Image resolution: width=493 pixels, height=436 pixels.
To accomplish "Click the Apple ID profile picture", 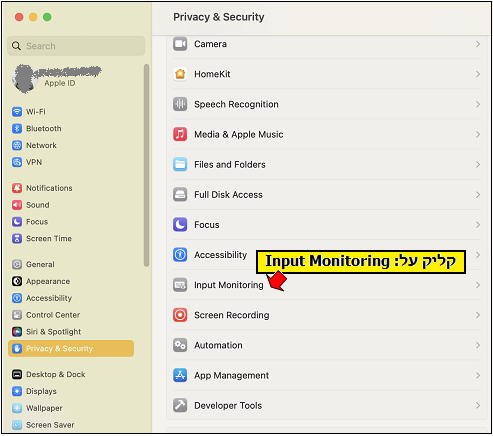I will pos(24,79).
